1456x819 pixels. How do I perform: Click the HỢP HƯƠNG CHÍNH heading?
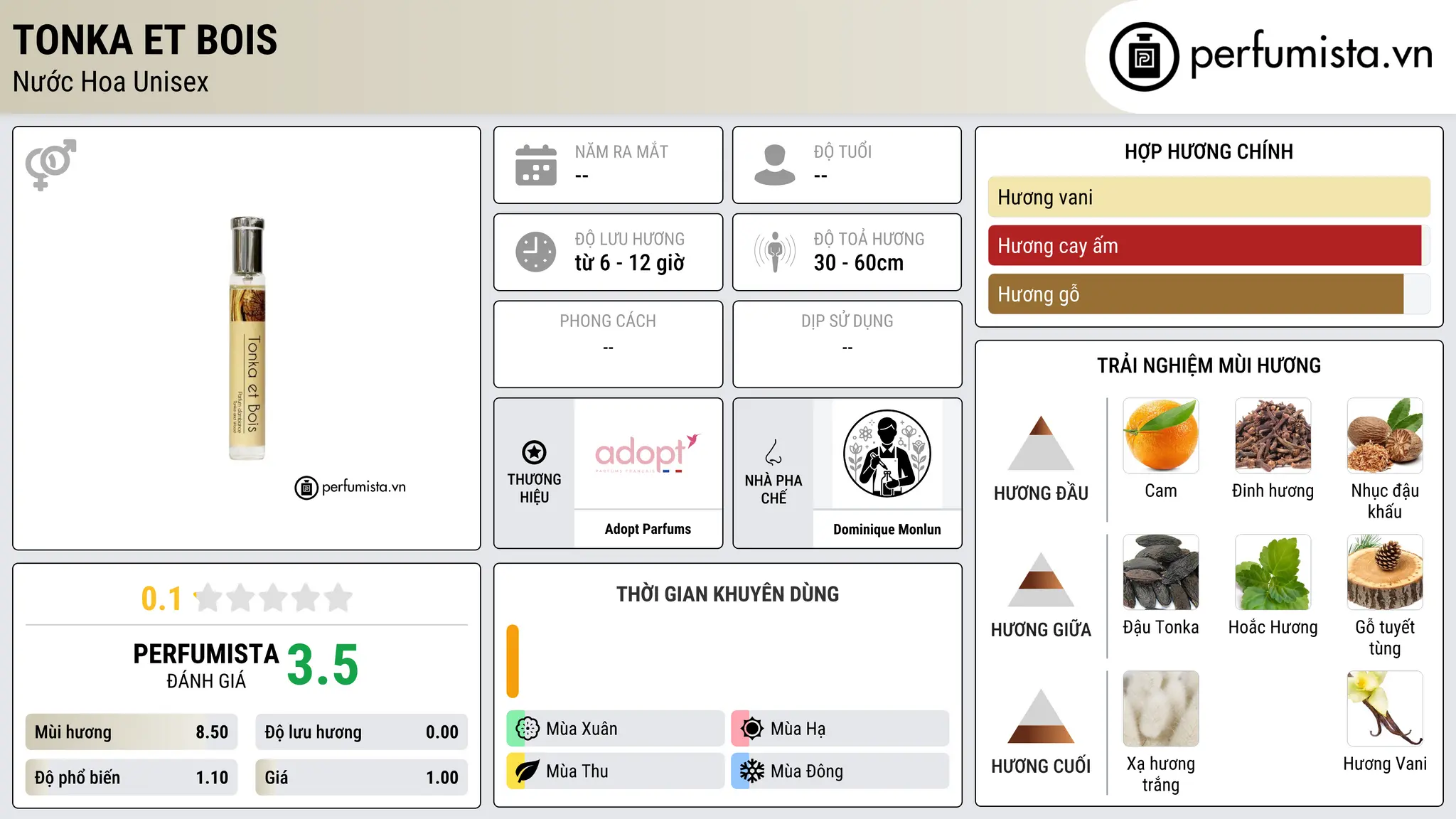tap(1209, 151)
